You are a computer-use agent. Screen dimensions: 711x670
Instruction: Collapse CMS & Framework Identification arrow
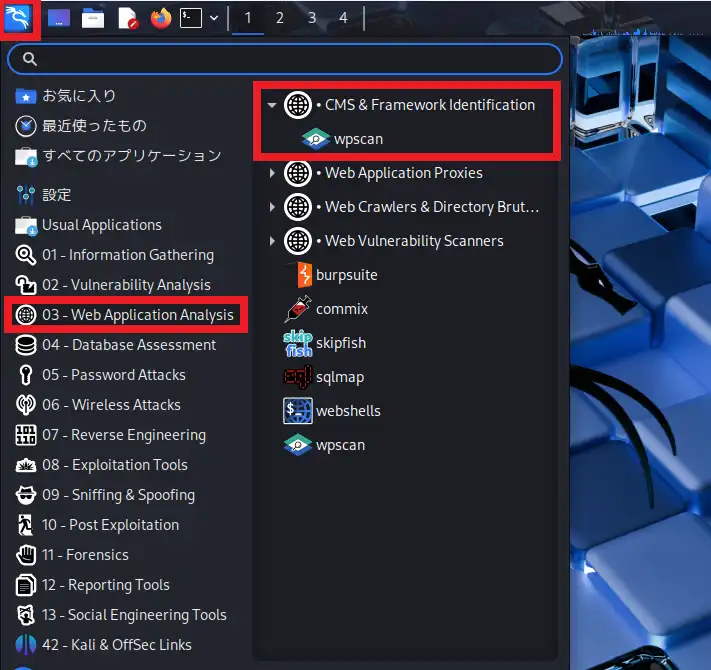tap(272, 105)
